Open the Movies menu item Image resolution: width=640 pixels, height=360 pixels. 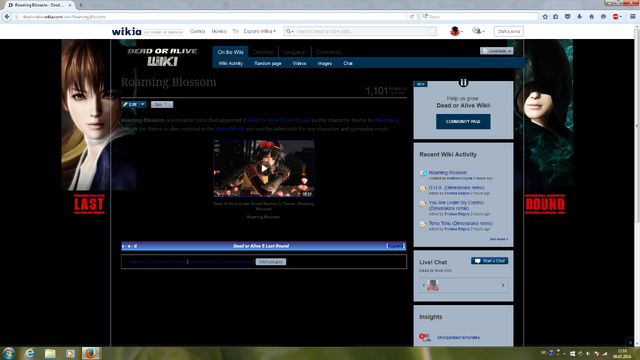[x=219, y=31]
